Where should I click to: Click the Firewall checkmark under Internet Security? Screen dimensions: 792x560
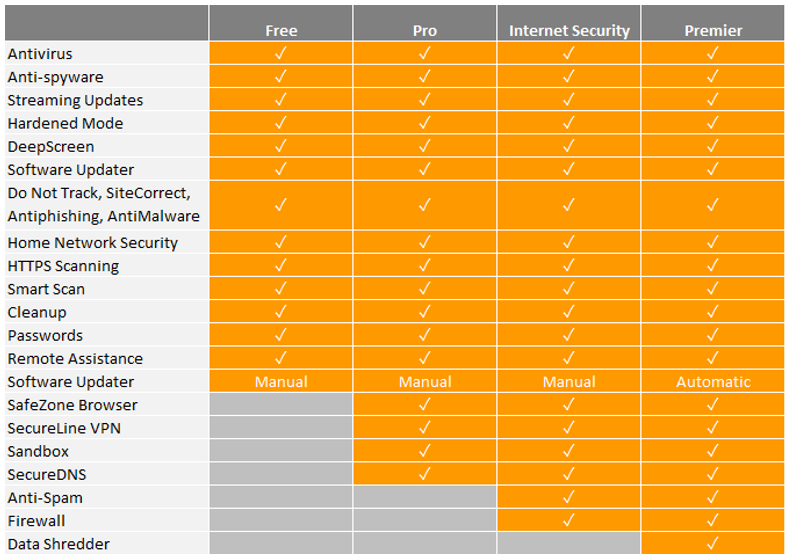point(569,520)
